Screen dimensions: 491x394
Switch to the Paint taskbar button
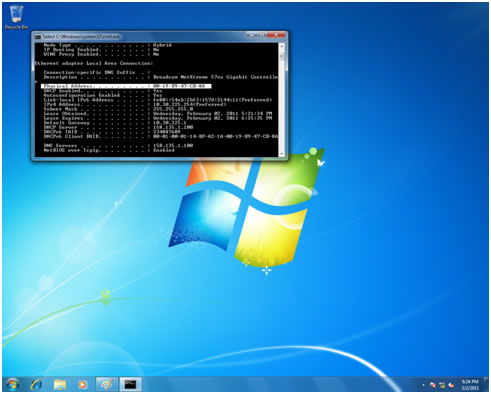click(107, 384)
